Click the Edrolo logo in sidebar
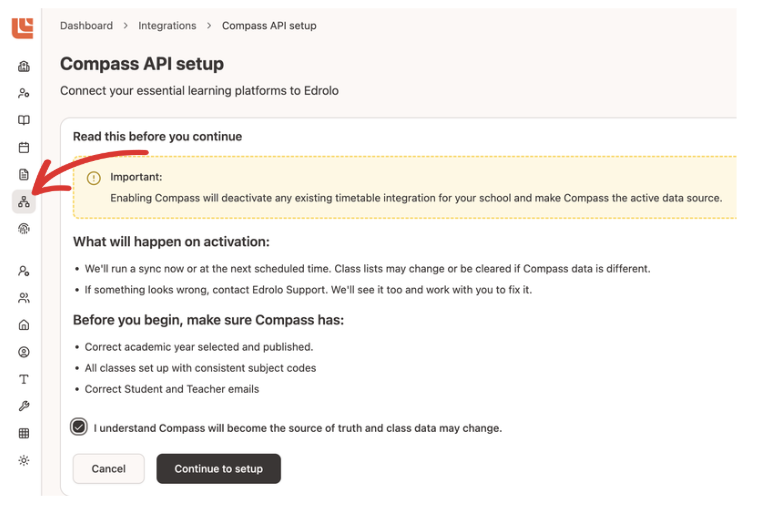778x520 pixels. point(22,28)
